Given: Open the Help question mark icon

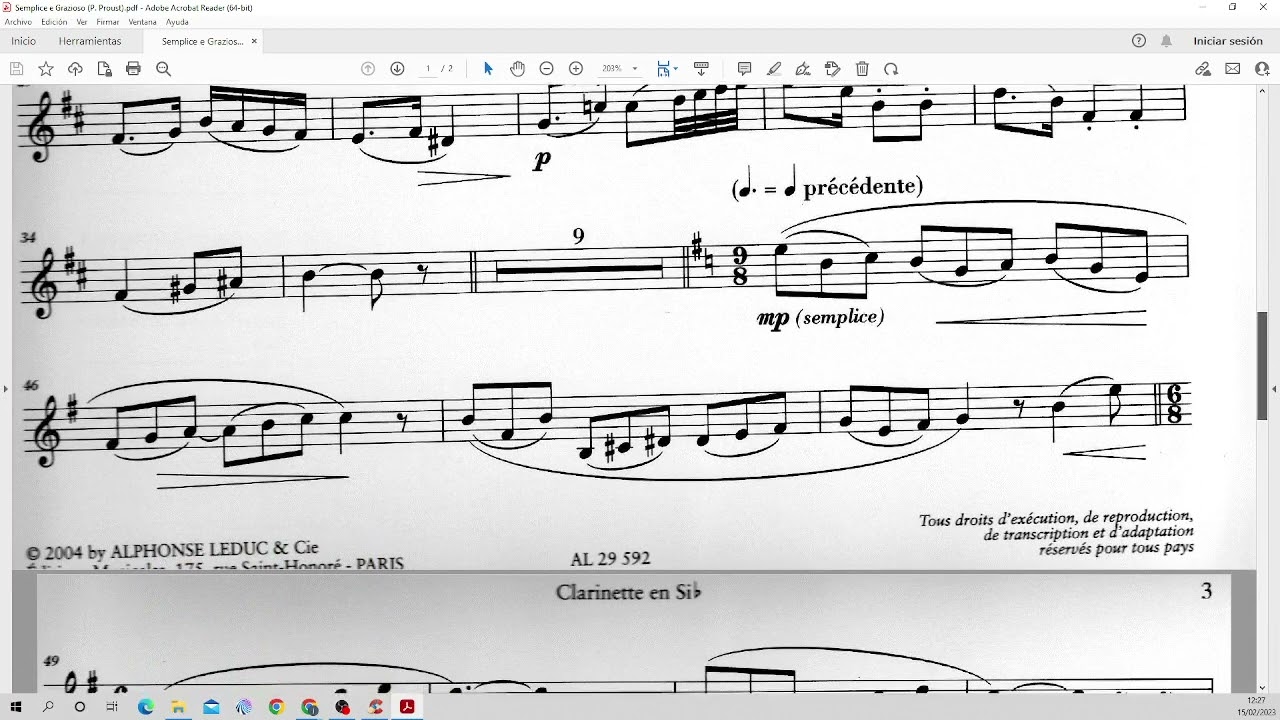Looking at the screenshot, I should point(1138,41).
